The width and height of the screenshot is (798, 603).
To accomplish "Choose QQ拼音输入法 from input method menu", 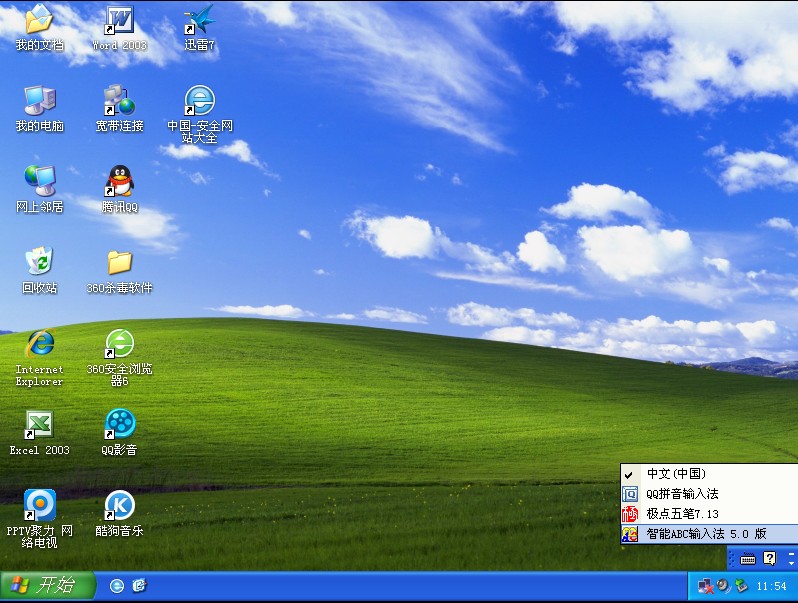I will 682,494.
